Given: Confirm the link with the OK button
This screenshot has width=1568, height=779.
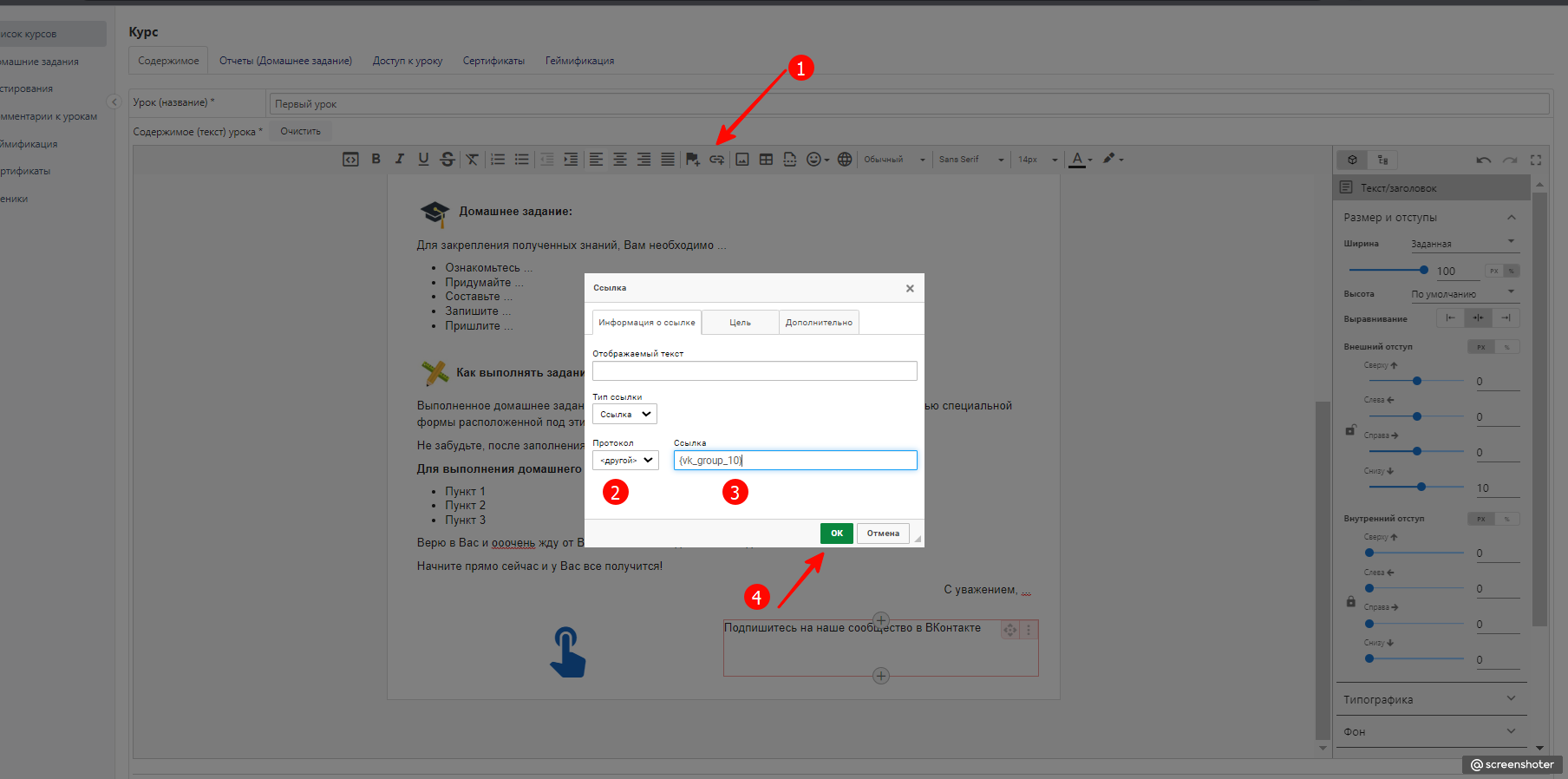Looking at the screenshot, I should pos(836,534).
